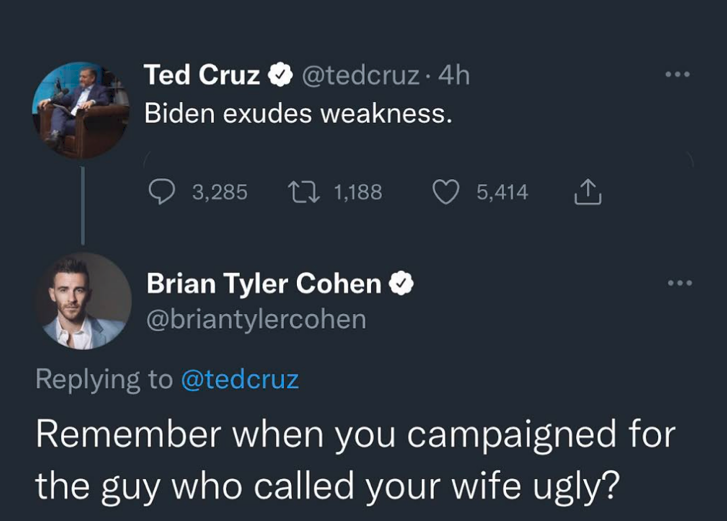Click the retweet arrows icon
This screenshot has width=727, height=521.
click(x=301, y=191)
